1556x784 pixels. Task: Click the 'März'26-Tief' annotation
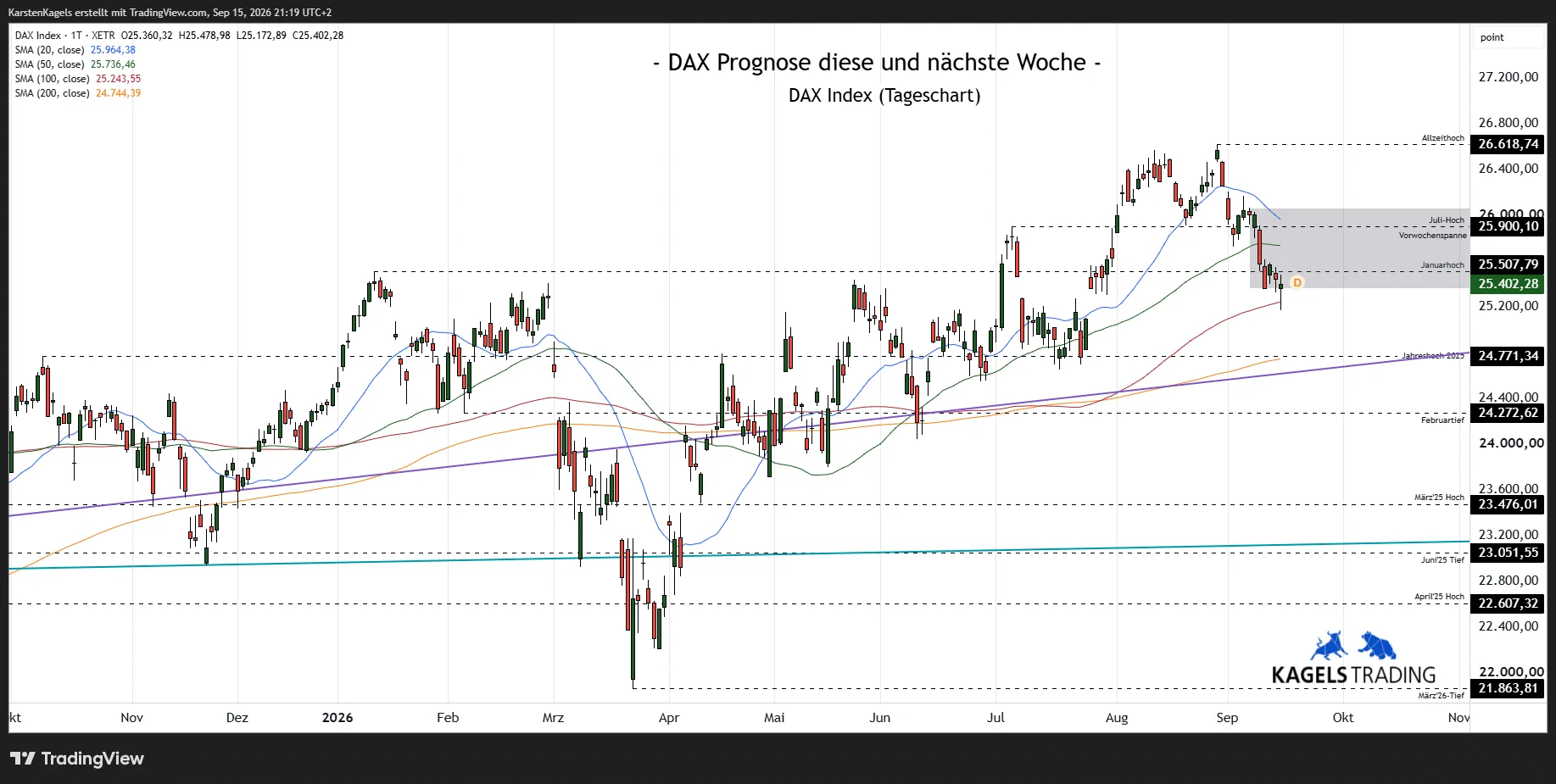(1441, 696)
